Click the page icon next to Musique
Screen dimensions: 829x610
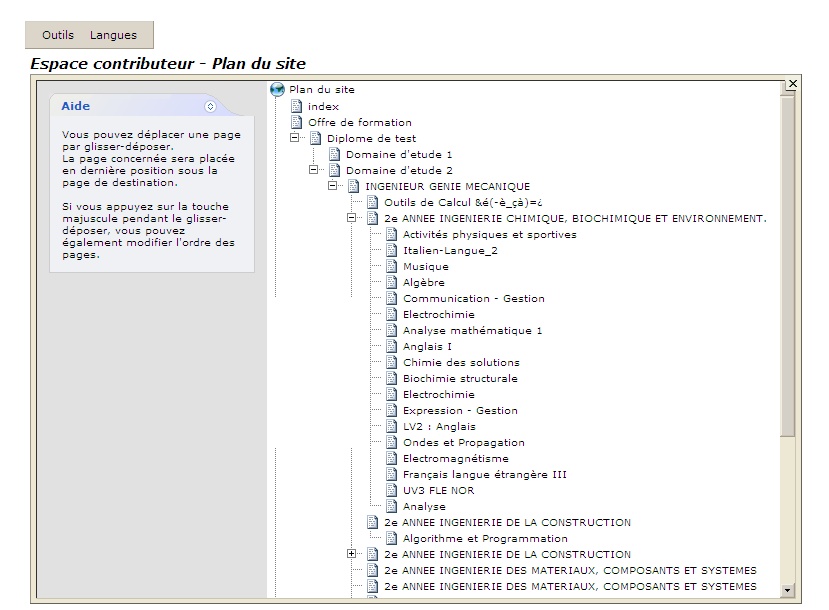pyautogui.click(x=392, y=266)
